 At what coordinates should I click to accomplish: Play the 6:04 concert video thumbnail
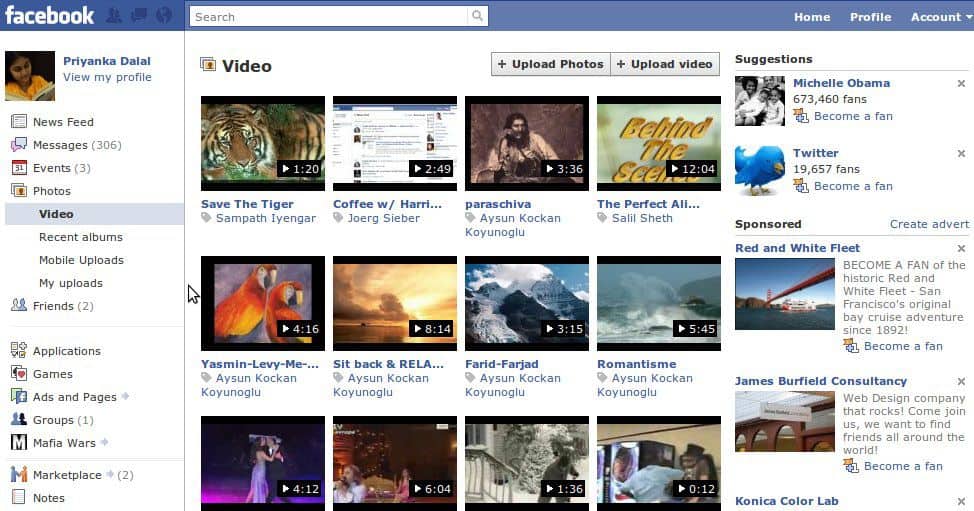tap(395, 463)
